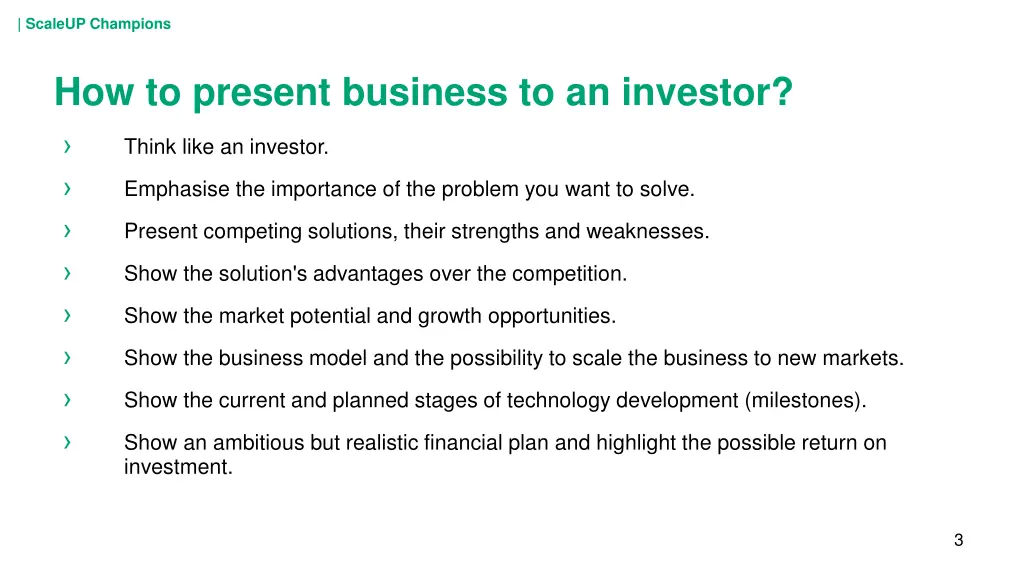Click the chevron bullet beside "Show the solution's advantages"

tap(67, 273)
